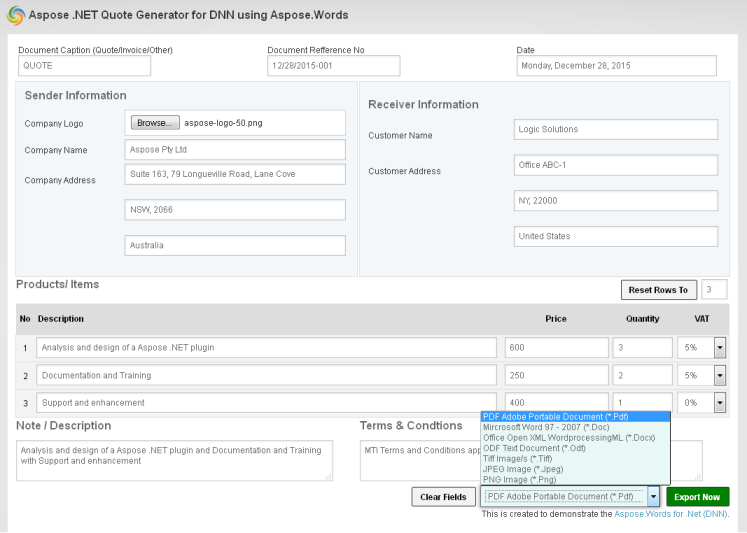Collapse the export format dropdown arrow
Screen dimensions: 747x533
[x=653, y=497]
